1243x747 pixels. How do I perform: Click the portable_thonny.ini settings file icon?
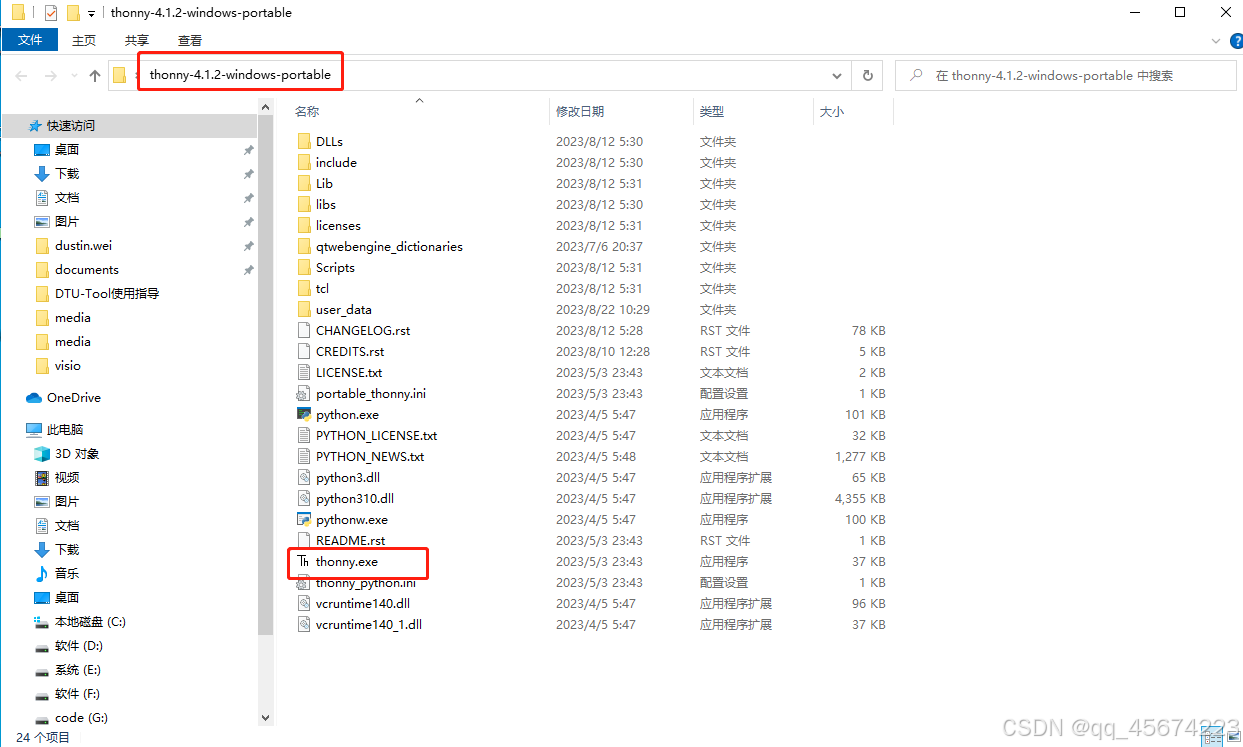tap(304, 393)
